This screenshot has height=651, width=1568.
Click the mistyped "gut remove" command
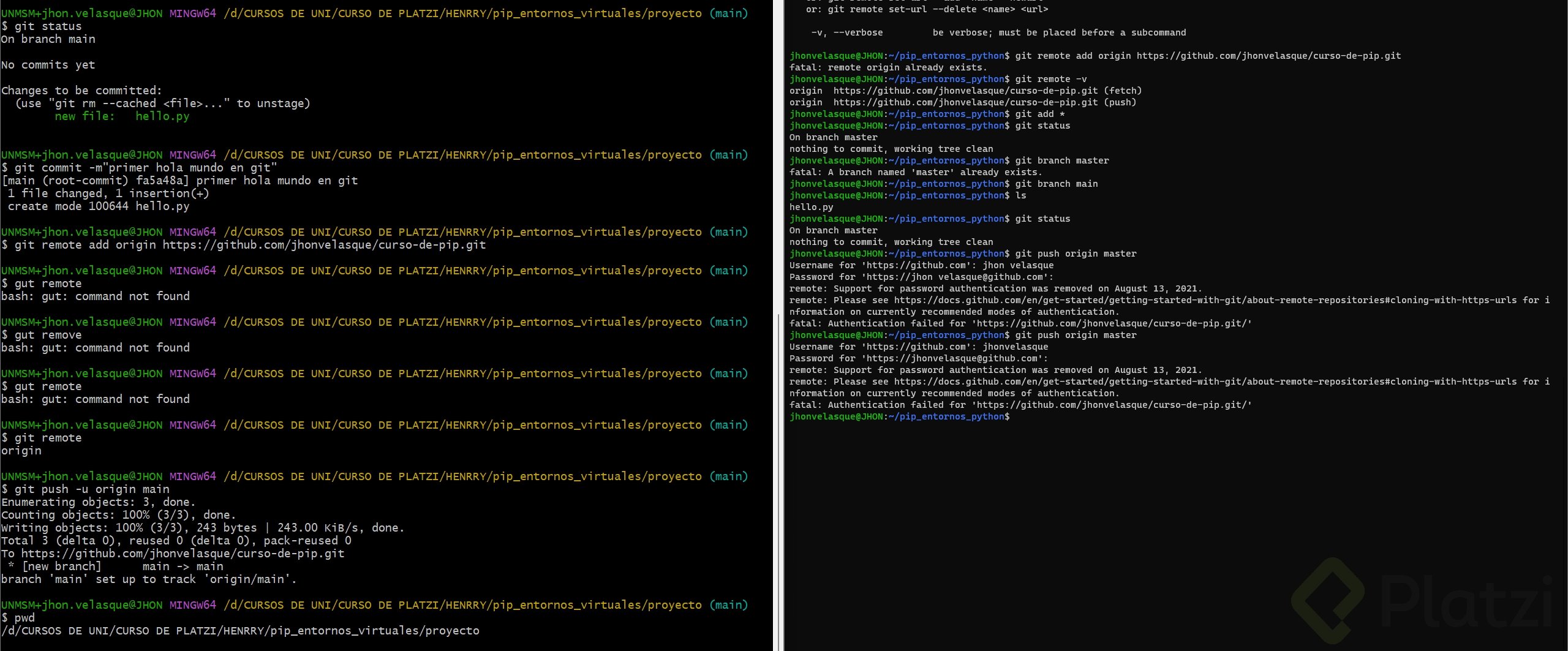pos(48,335)
